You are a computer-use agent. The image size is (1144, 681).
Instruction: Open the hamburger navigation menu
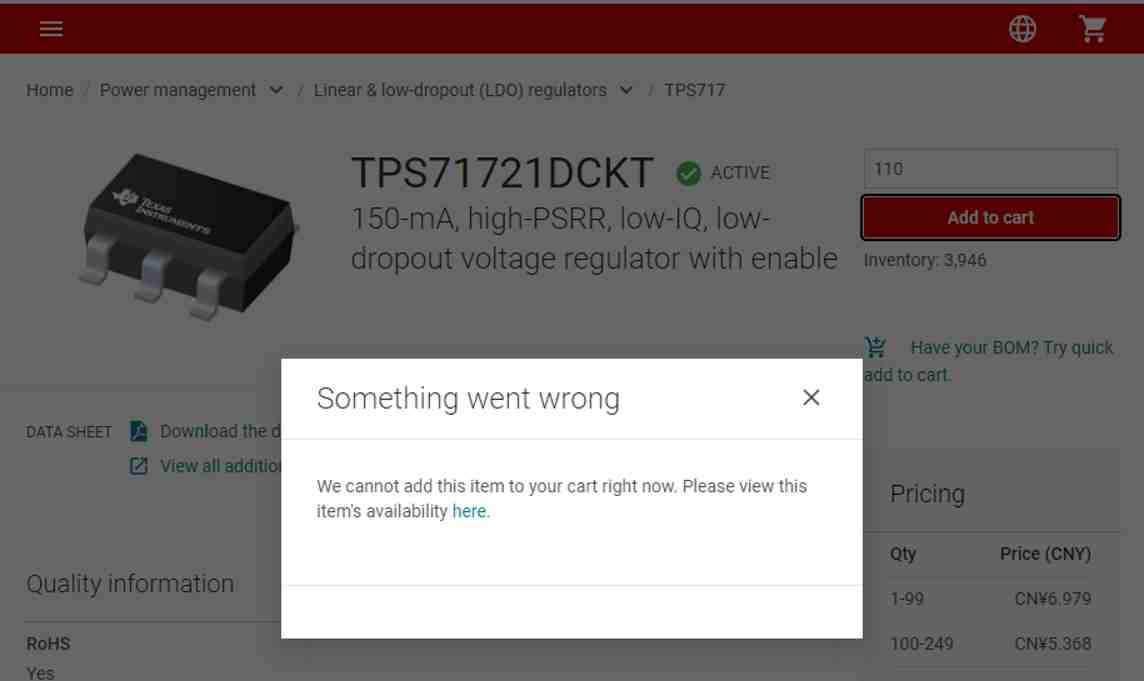coord(51,29)
